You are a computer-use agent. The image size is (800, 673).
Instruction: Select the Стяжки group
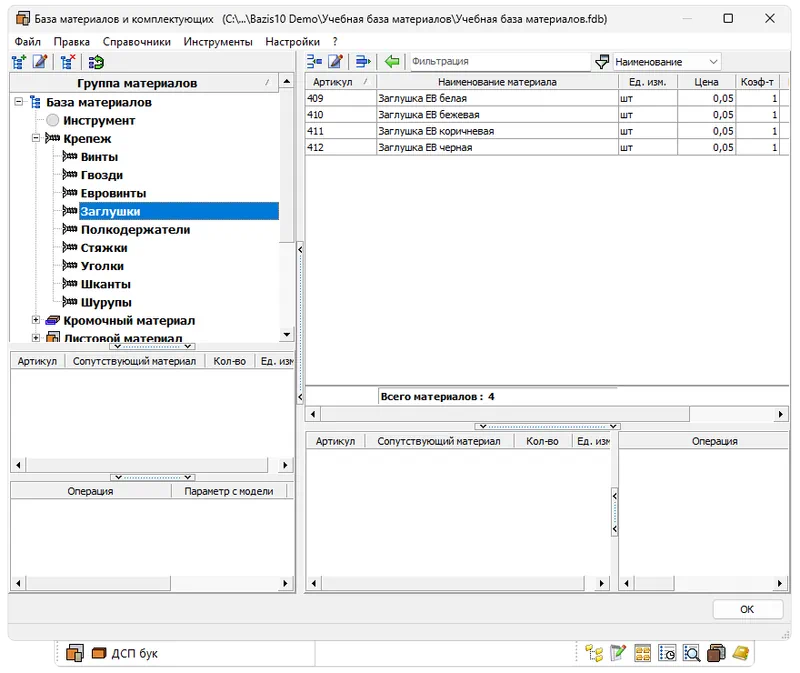[x=104, y=248]
